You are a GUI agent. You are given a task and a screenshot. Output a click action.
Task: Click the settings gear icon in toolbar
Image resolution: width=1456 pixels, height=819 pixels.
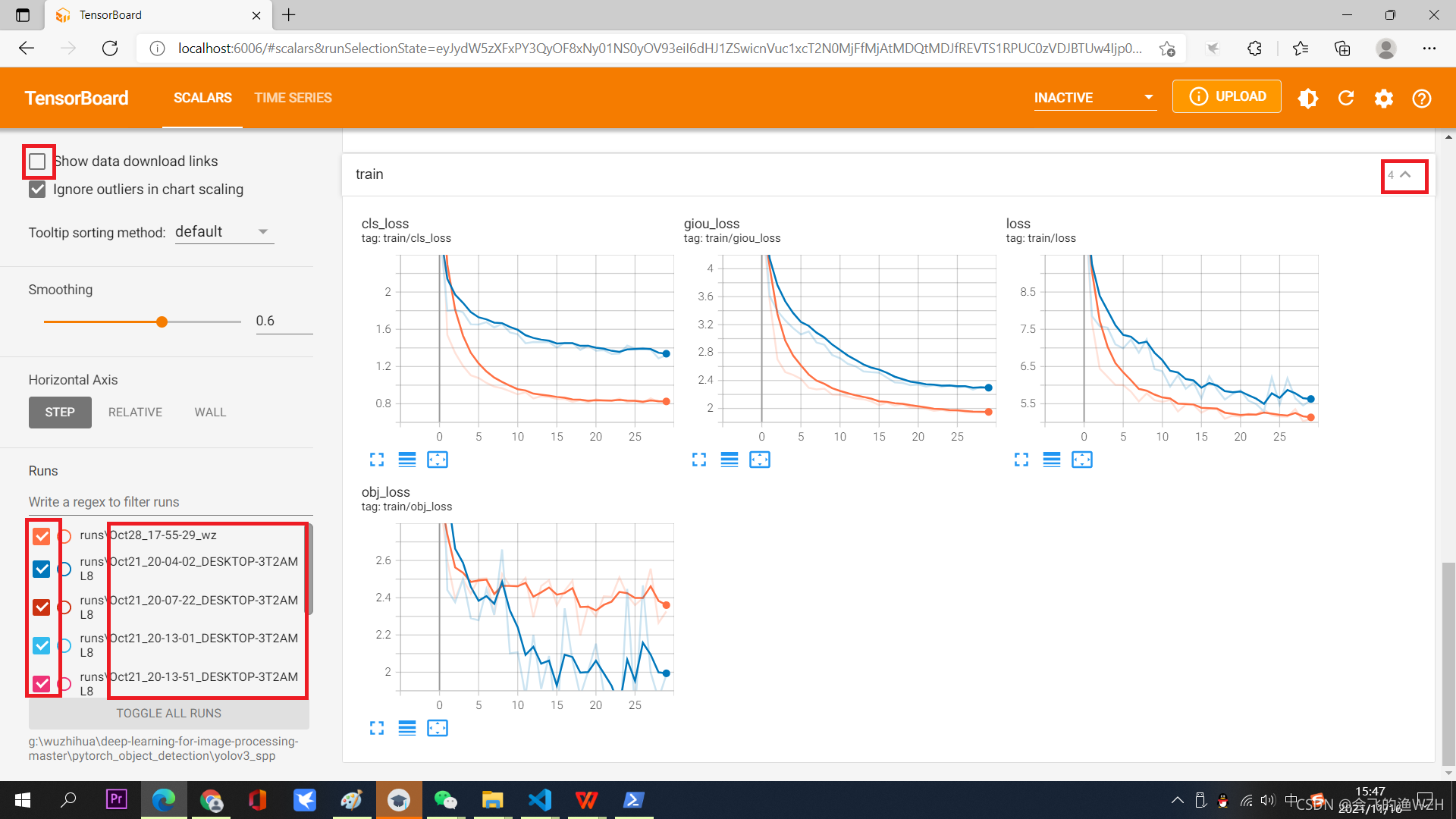[1383, 97]
